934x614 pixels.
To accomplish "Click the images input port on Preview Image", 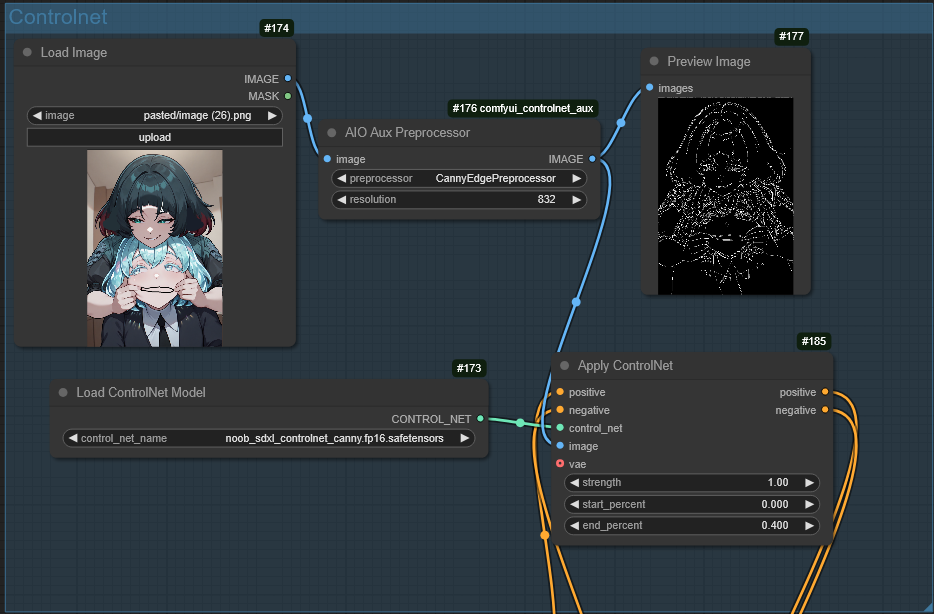I will (650, 88).
